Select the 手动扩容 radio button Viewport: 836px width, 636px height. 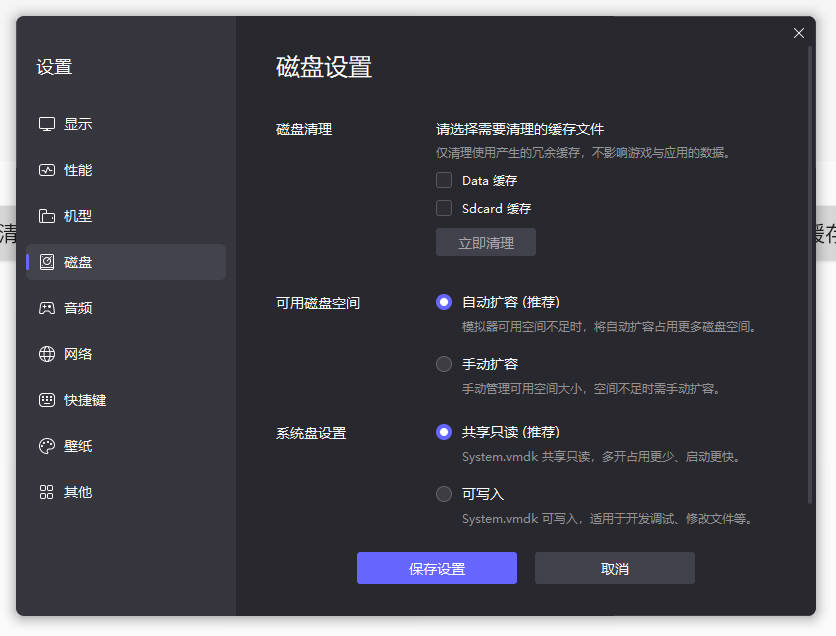(x=443, y=363)
